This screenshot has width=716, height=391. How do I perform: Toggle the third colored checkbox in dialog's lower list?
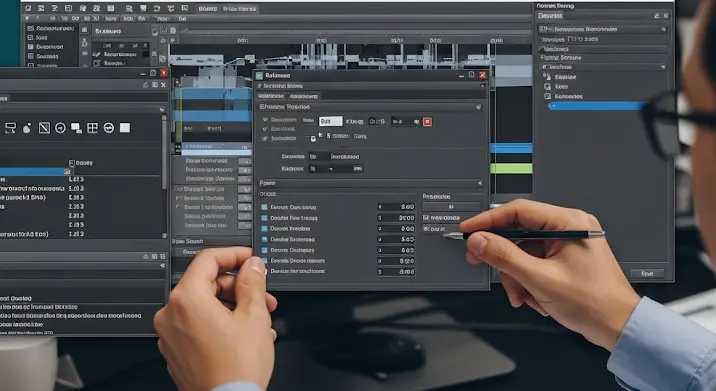pos(264,228)
